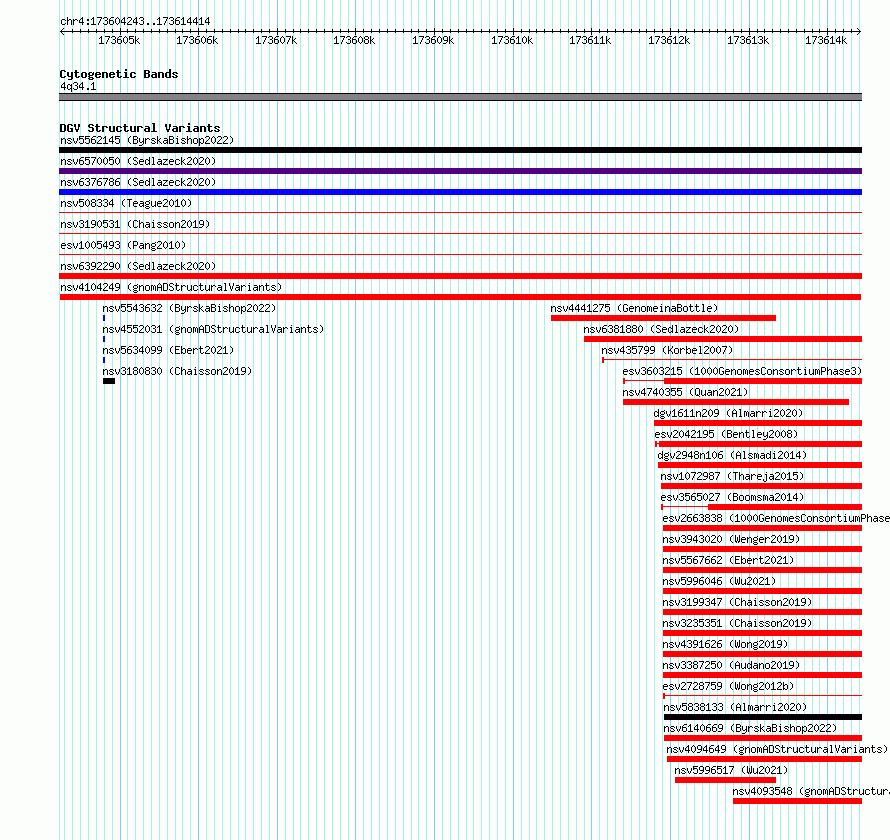Click esv3603215 (1000GenomesConsortiumPhase3) label
This screenshot has height=840, width=890.
click(x=742, y=371)
